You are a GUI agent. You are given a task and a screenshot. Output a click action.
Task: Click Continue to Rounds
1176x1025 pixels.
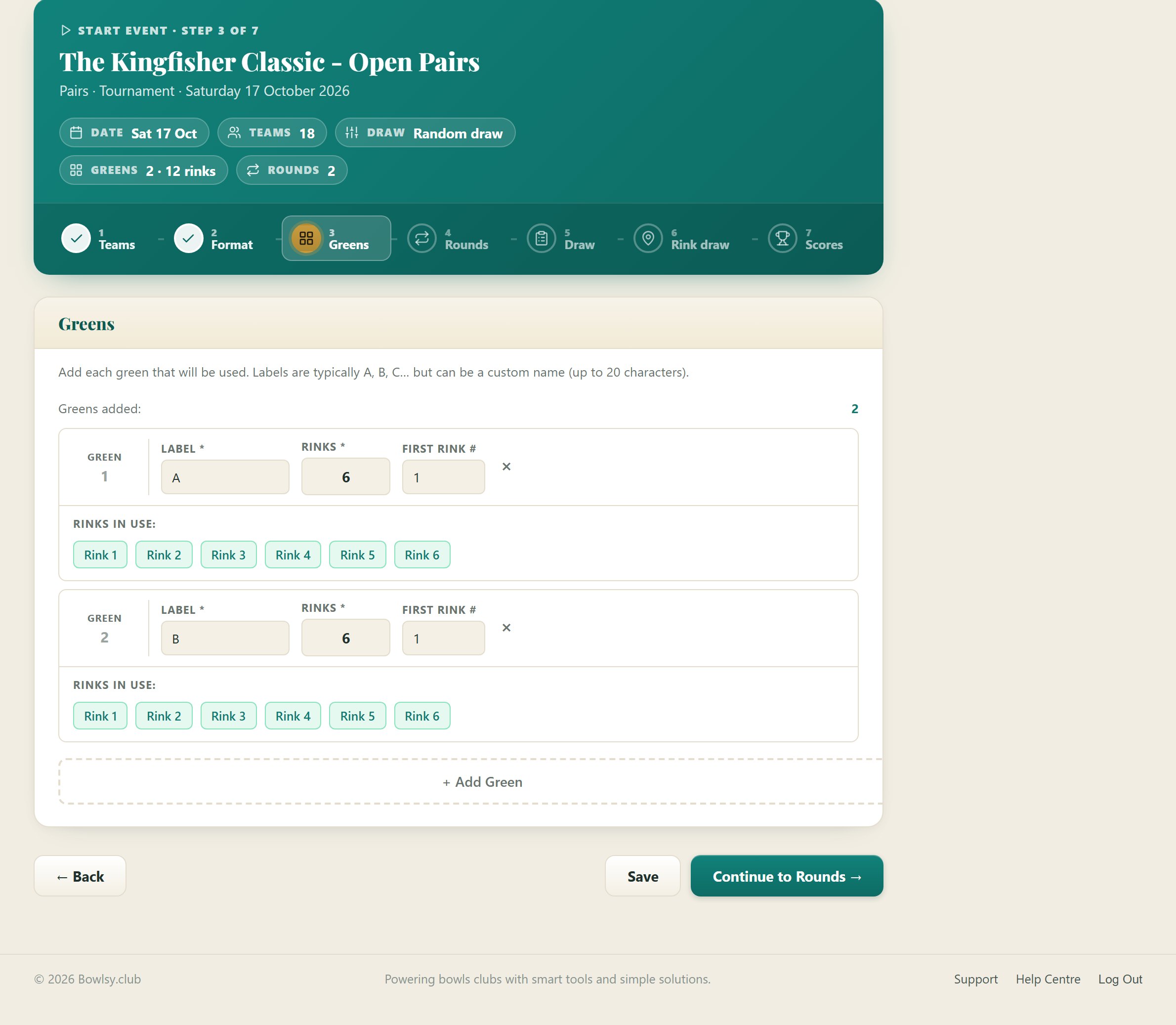[x=787, y=876]
